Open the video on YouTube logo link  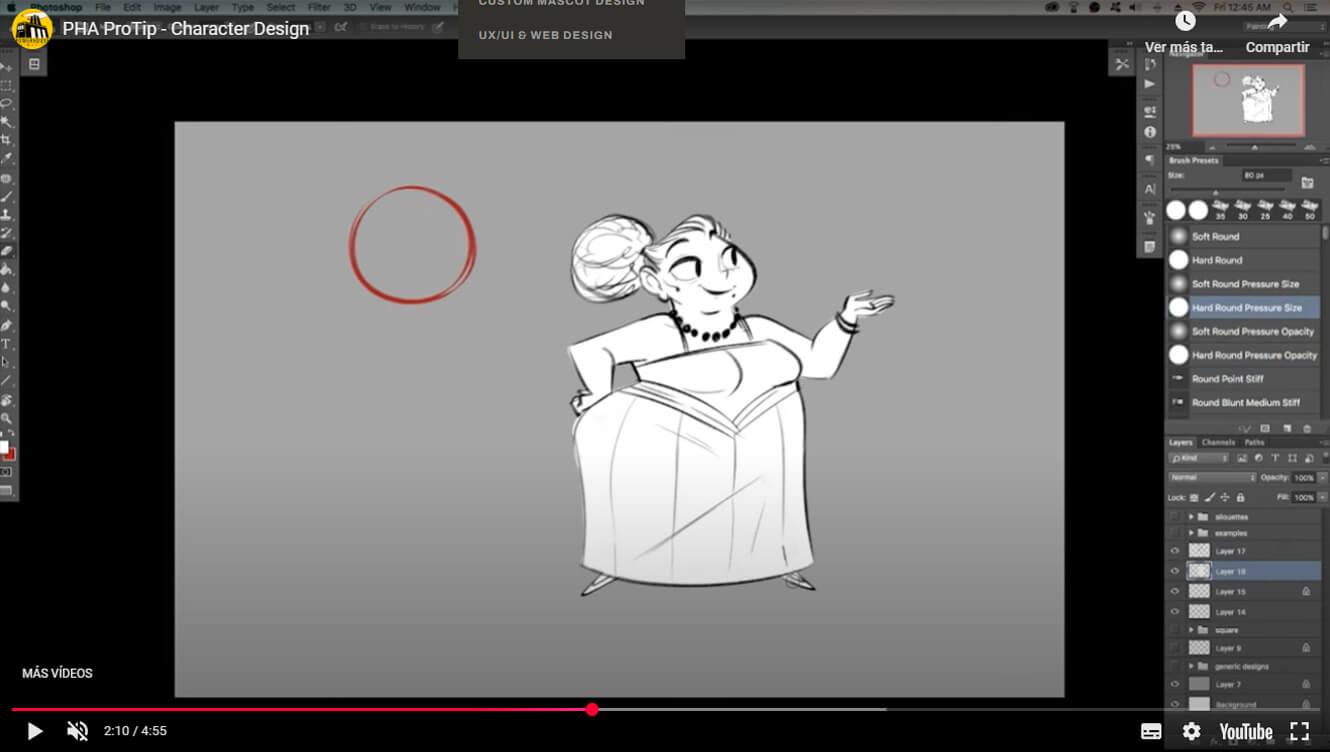coord(1245,731)
